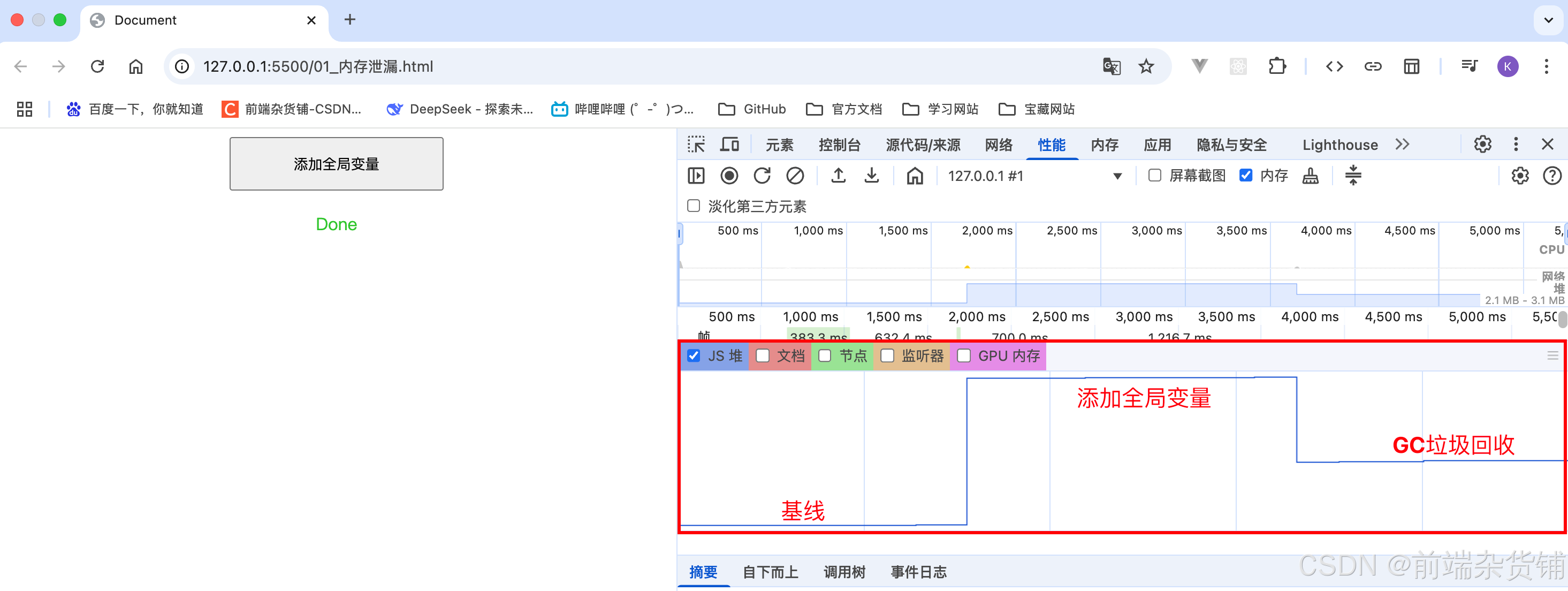Open 百度一下 bookmark
The image size is (1568, 591).
(134, 109)
